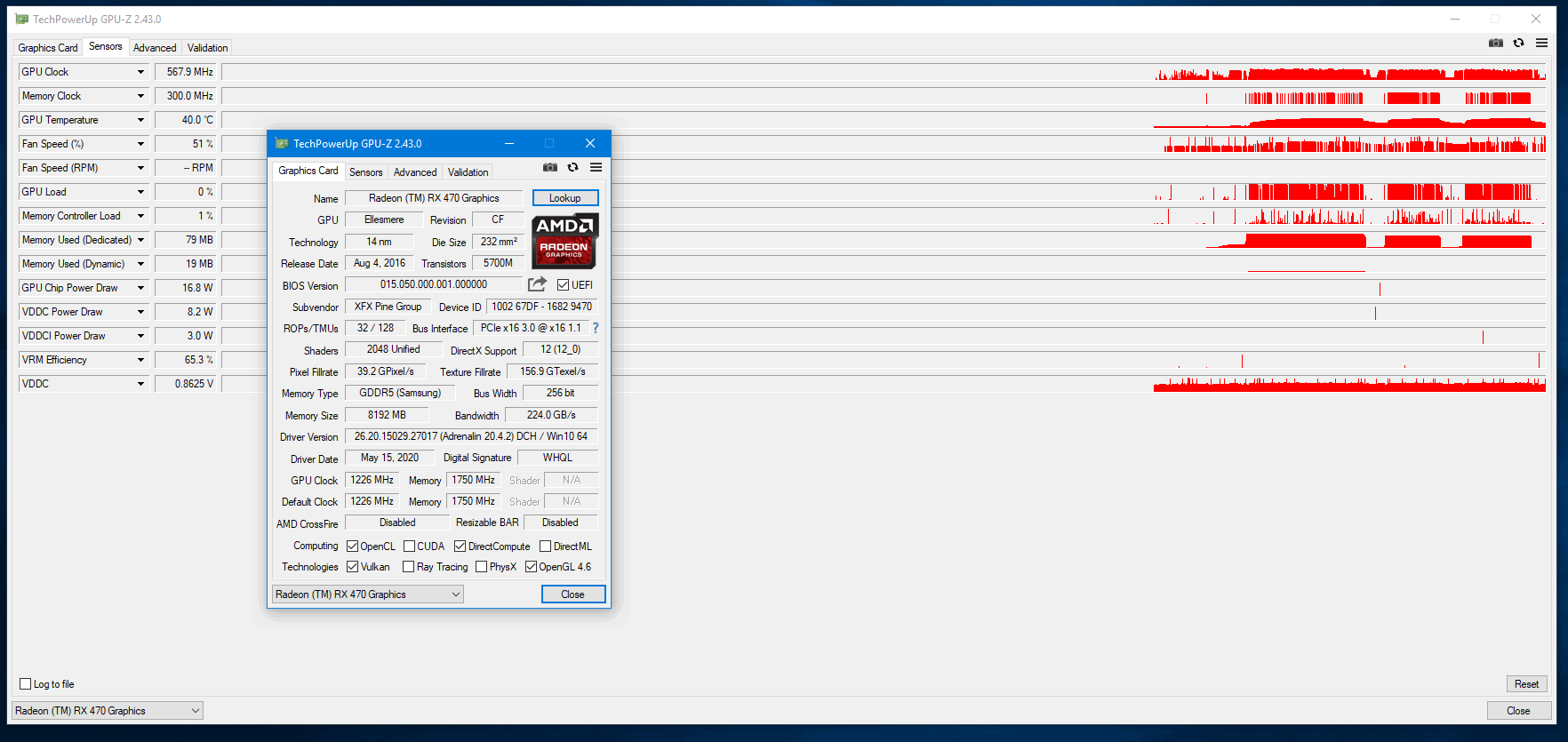Click the Lookup button
Screen dimensions: 1568x742
coord(565,198)
